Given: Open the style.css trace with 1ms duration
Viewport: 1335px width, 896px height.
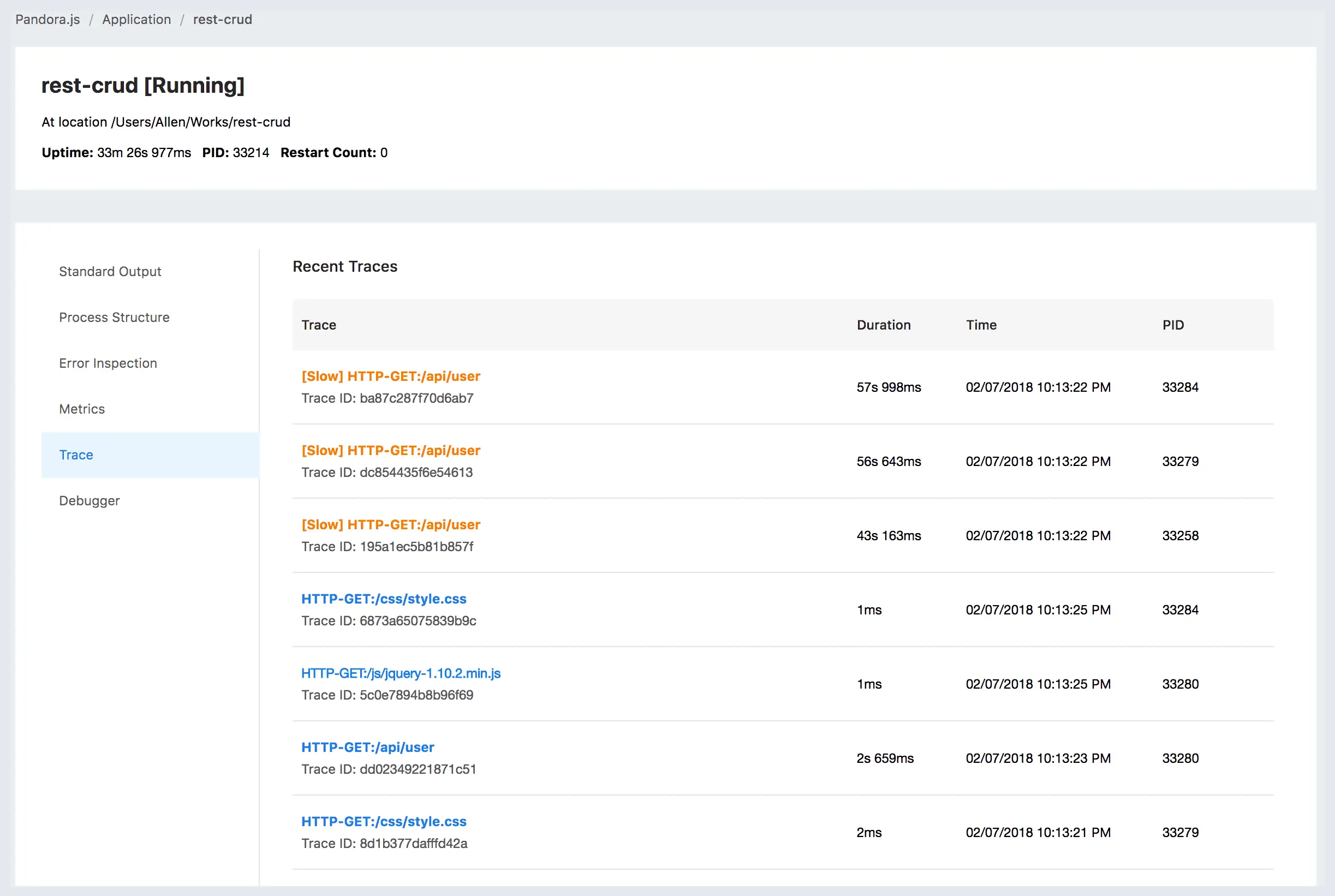Looking at the screenshot, I should pos(384,599).
